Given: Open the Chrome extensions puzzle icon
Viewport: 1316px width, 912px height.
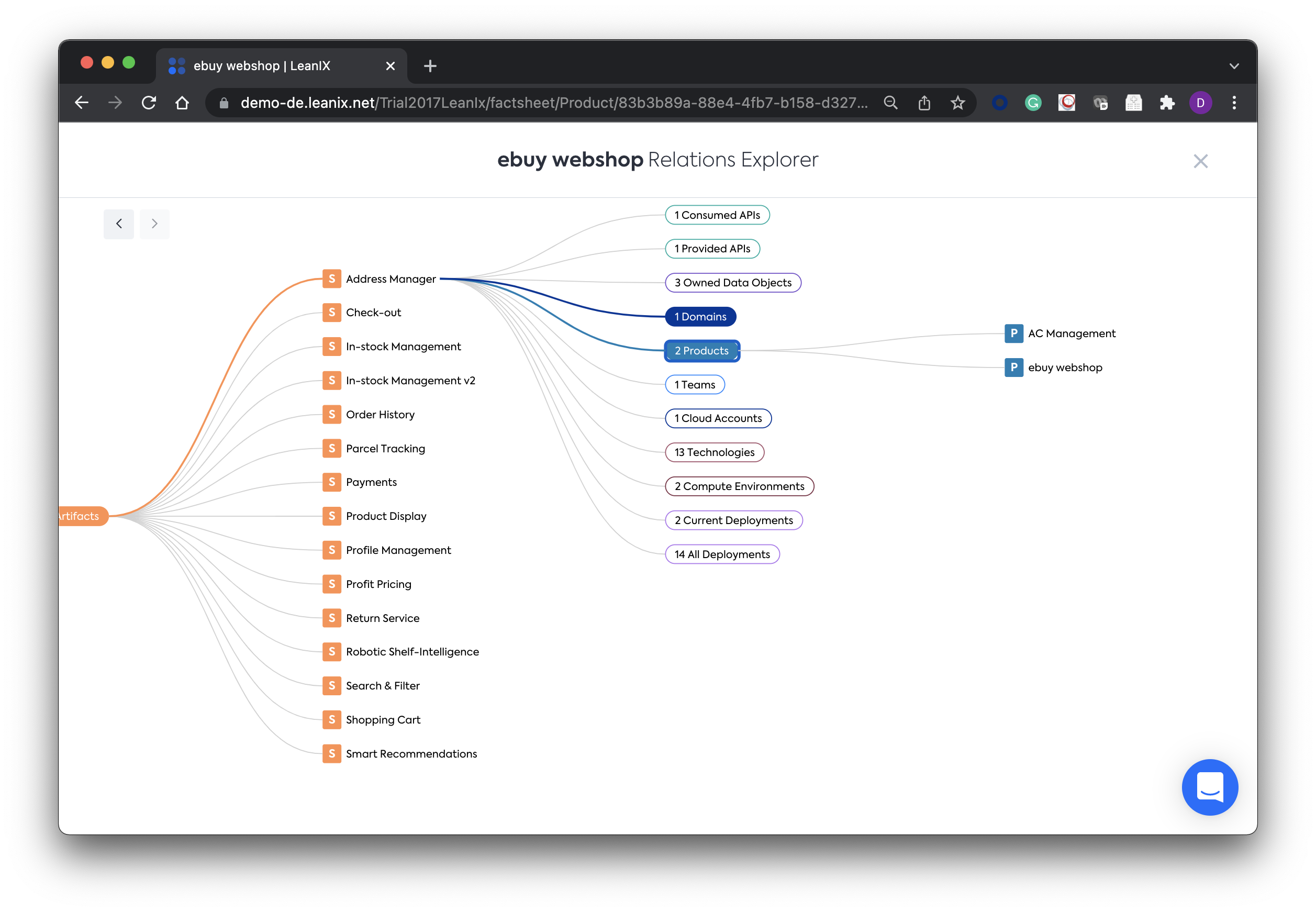Looking at the screenshot, I should (x=1166, y=103).
